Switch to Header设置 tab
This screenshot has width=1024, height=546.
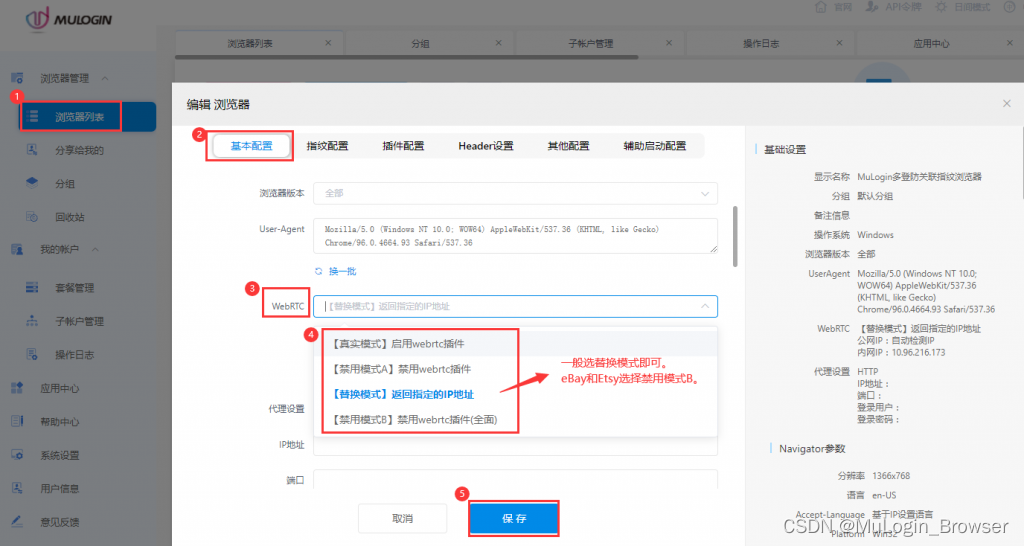(x=486, y=146)
